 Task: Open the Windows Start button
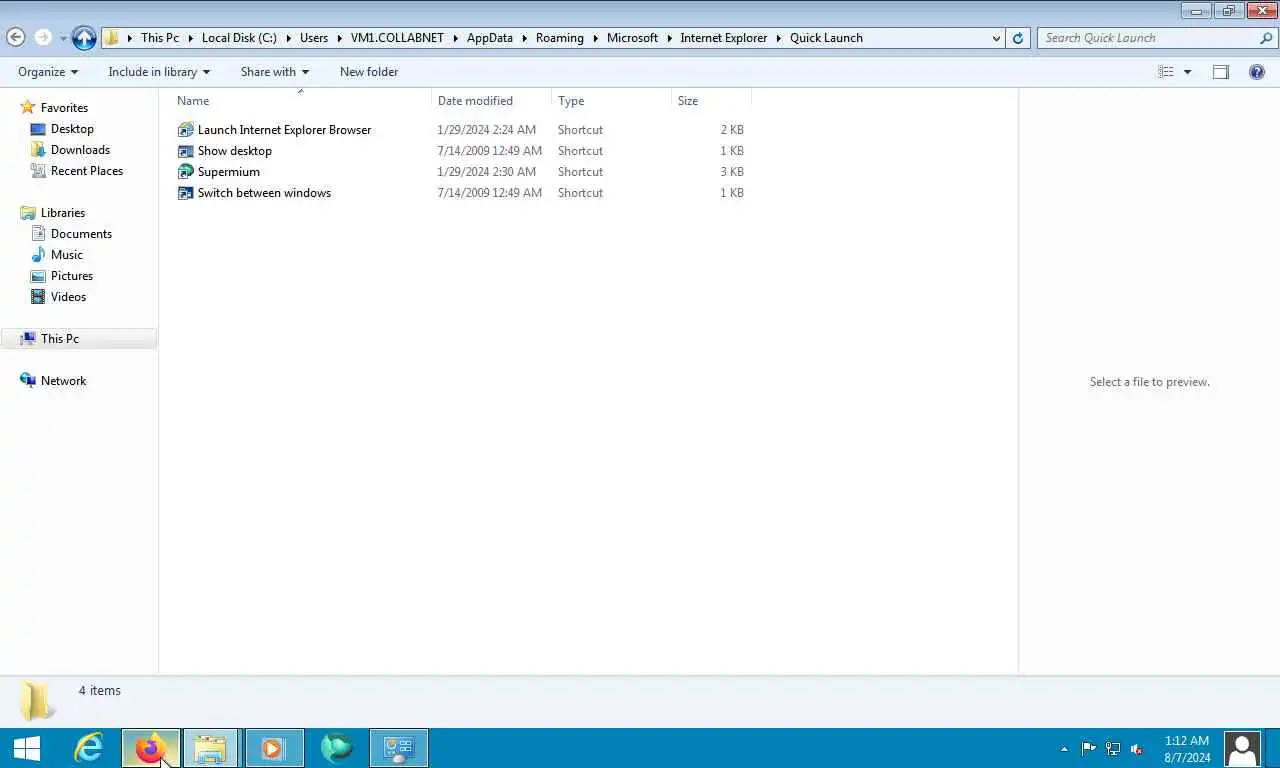pos(27,748)
